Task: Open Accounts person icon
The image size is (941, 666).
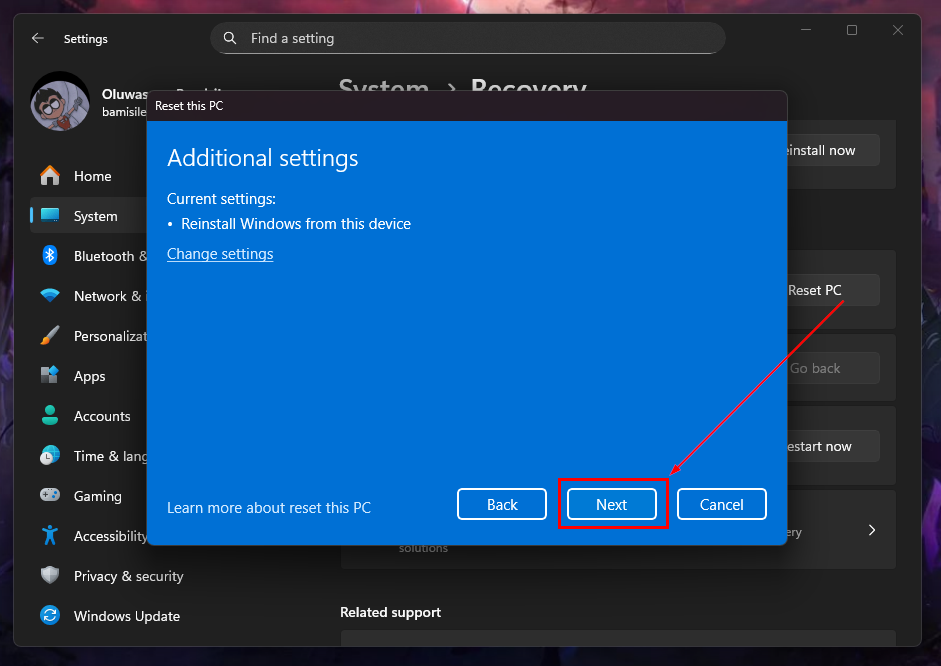Action: click(50, 416)
